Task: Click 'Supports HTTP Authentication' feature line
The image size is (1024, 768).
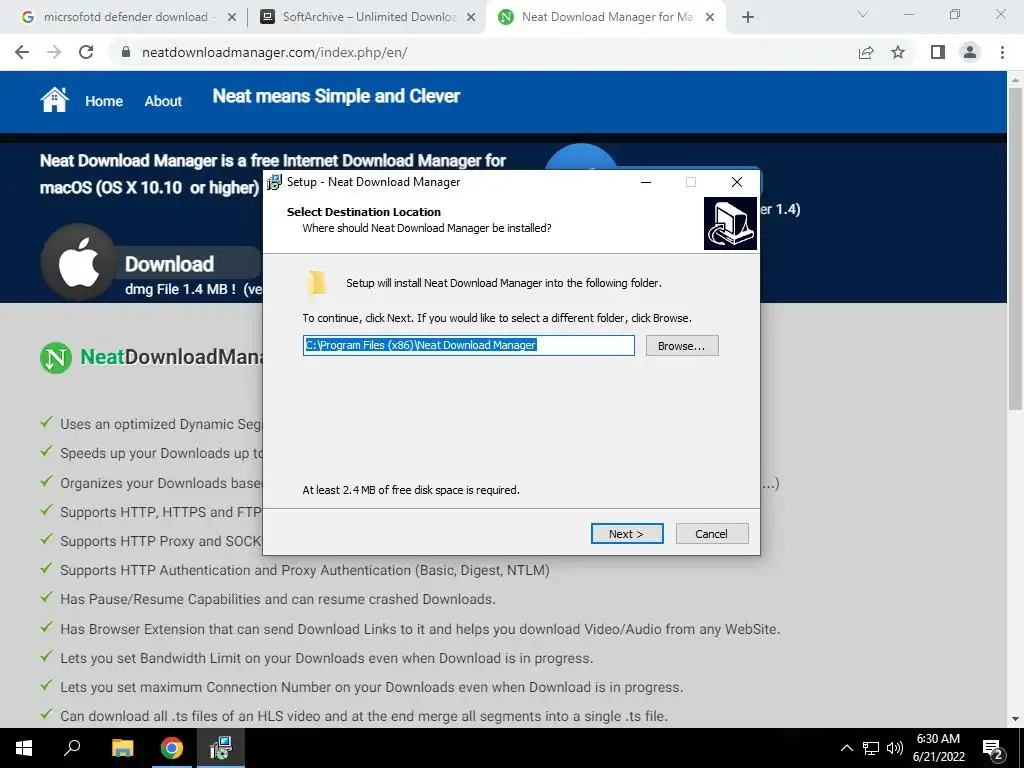Action: click(304, 570)
